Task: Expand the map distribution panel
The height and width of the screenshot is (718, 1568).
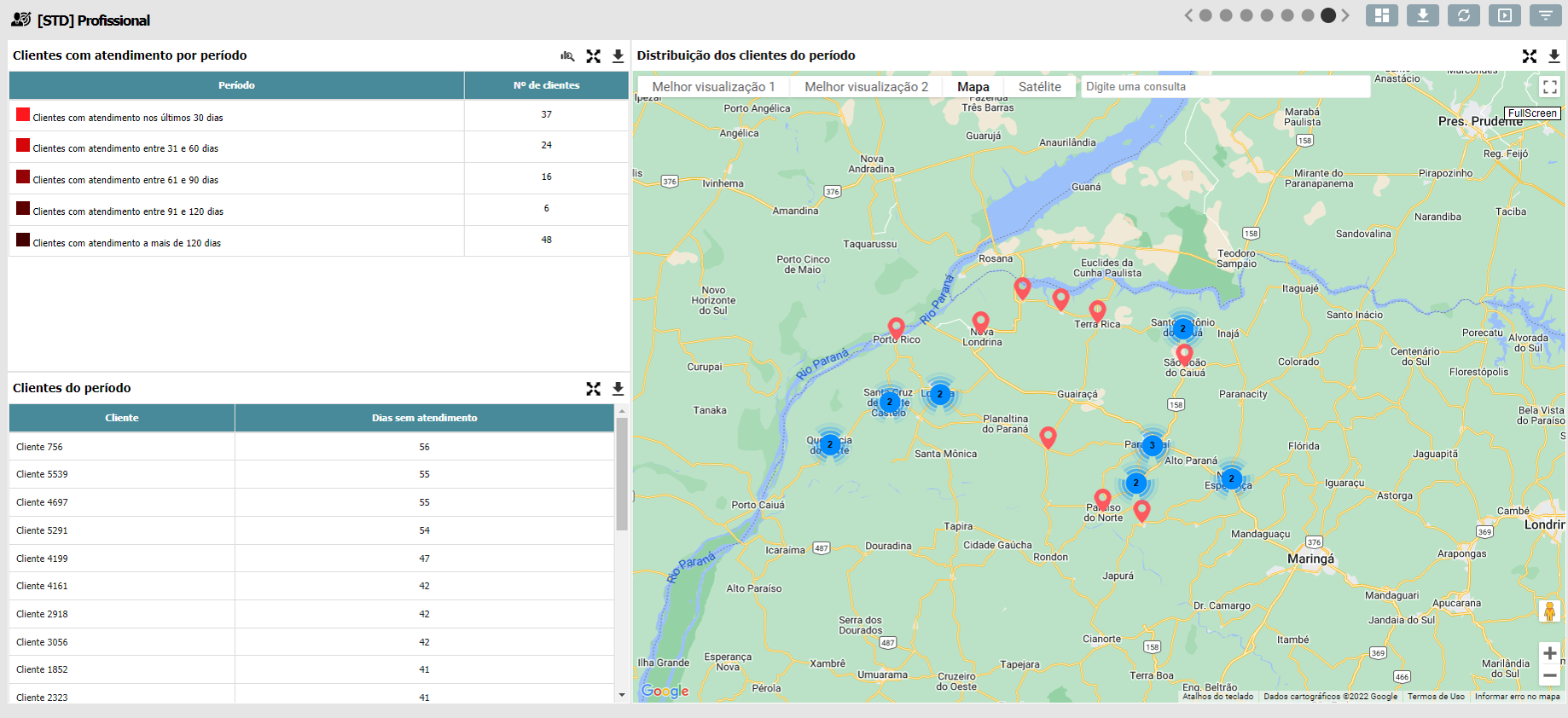Action: click(1529, 56)
